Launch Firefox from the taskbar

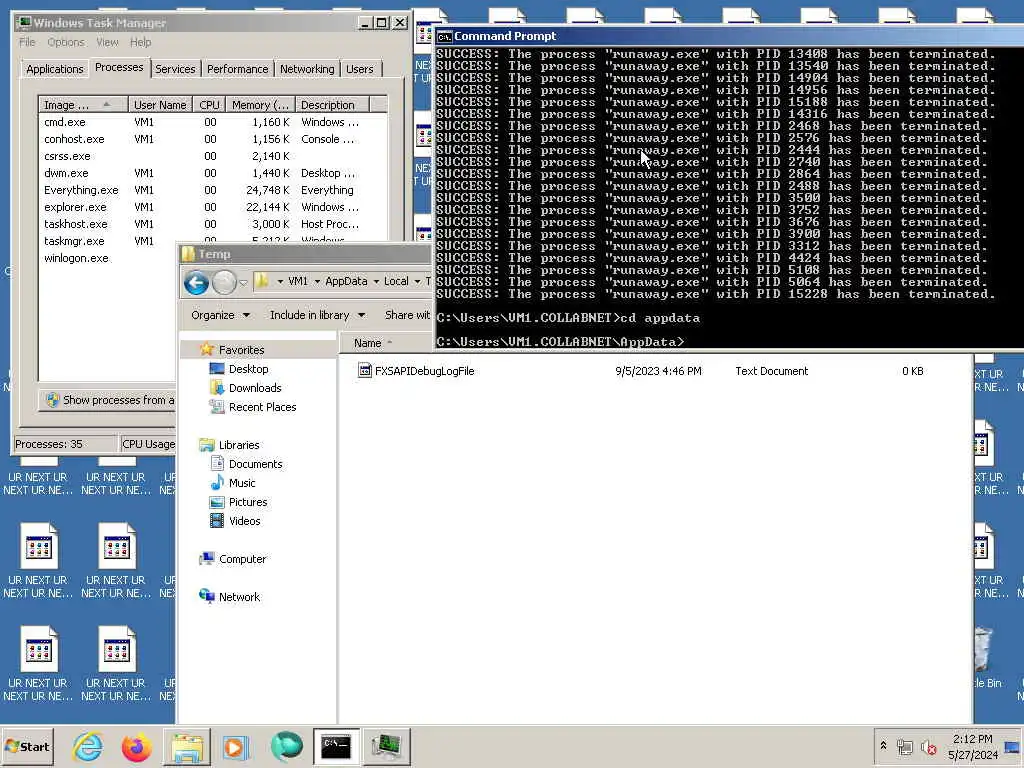pyautogui.click(x=136, y=746)
